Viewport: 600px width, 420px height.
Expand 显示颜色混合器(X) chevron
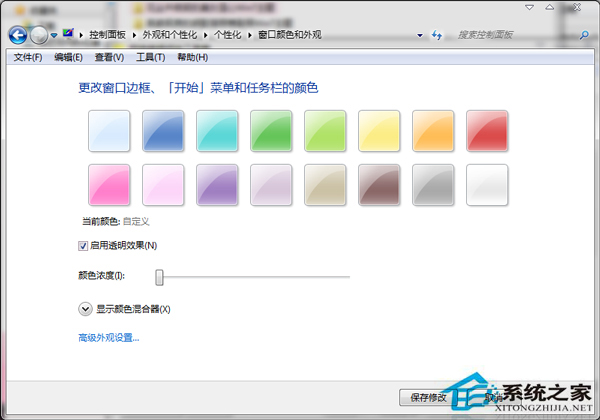(x=85, y=309)
